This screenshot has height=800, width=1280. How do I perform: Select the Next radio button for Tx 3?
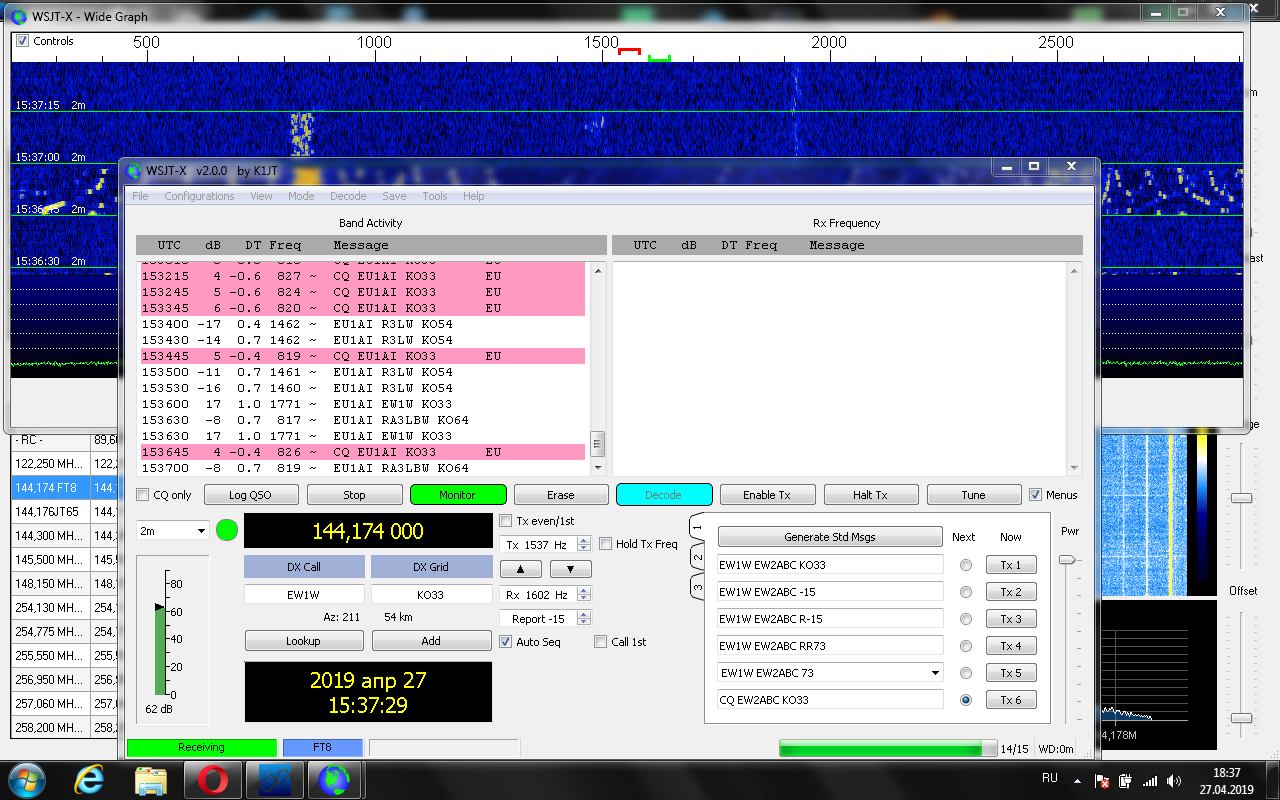pos(965,619)
